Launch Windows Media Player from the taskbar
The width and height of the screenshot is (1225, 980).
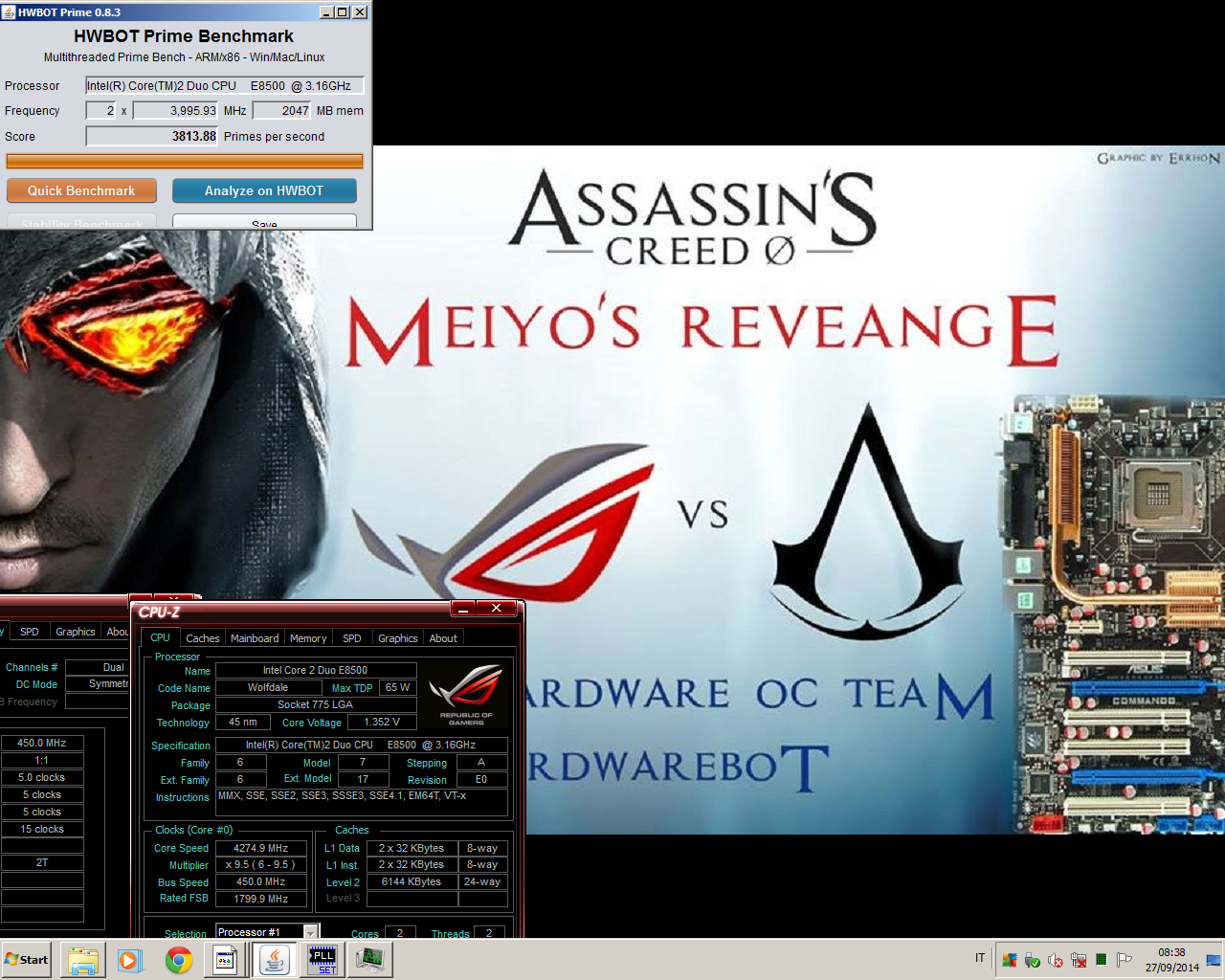point(130,960)
